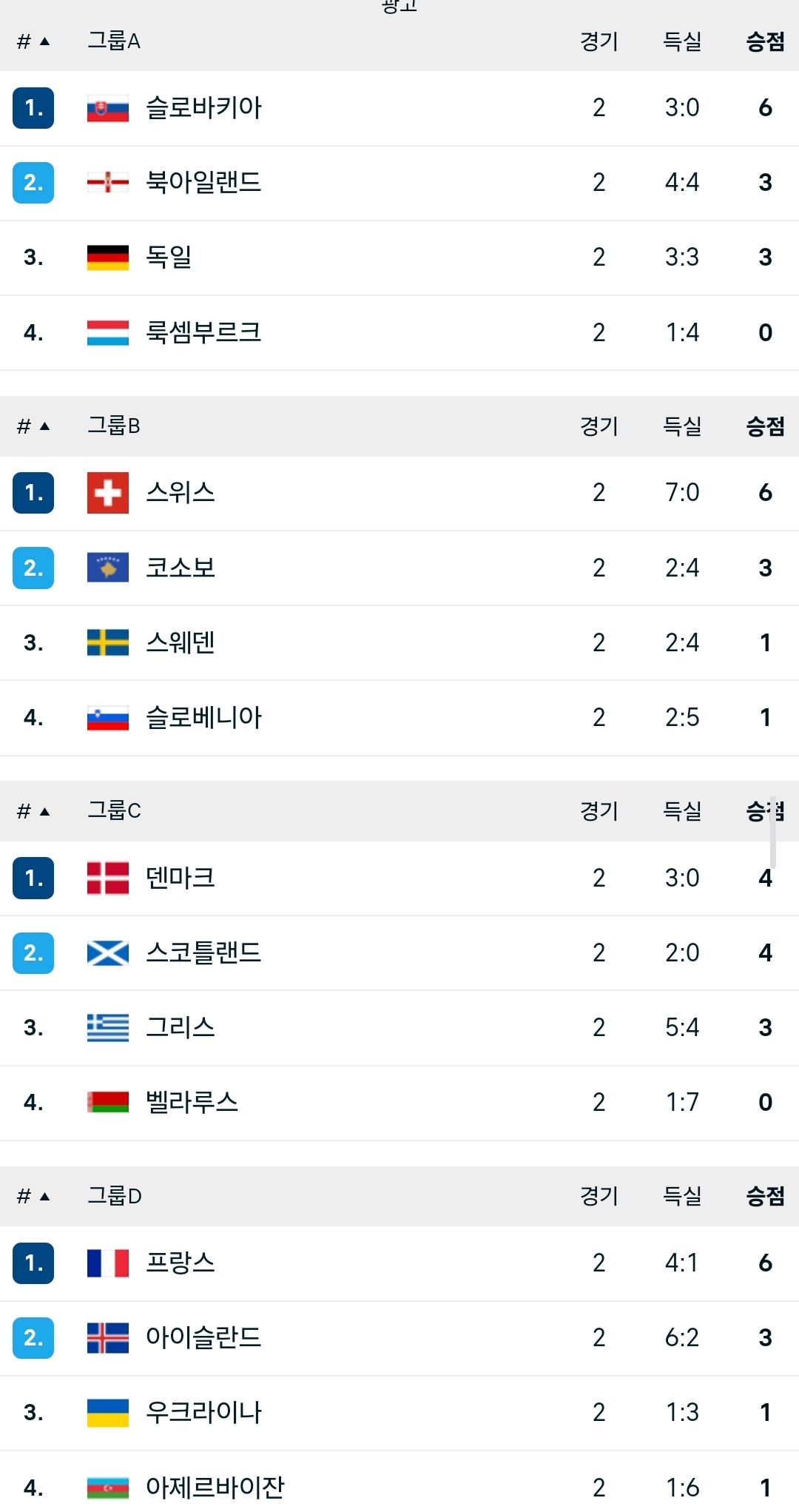This screenshot has height=1512, width=799.
Task: Click the Kosovo flag icon
Action: pyautogui.click(x=107, y=568)
